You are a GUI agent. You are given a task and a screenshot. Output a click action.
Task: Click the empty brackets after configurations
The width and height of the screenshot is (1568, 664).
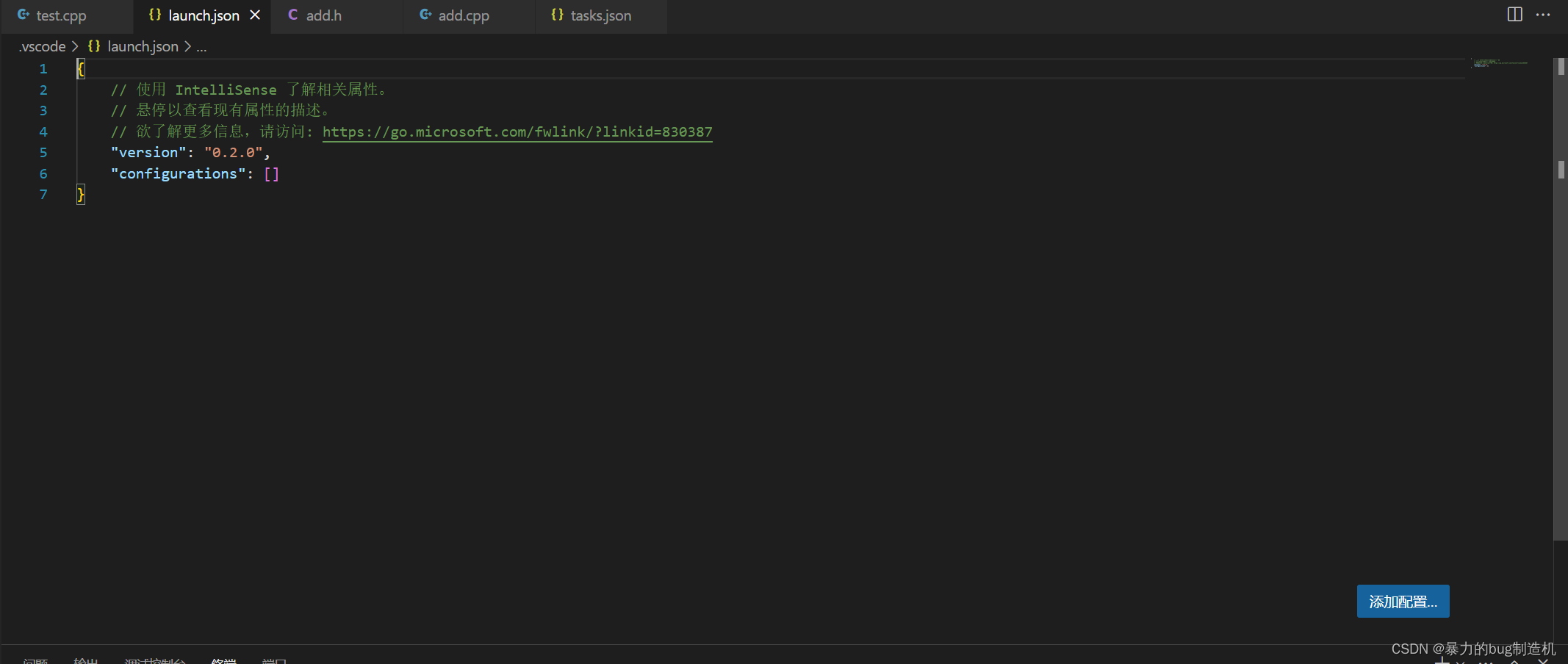[271, 173]
